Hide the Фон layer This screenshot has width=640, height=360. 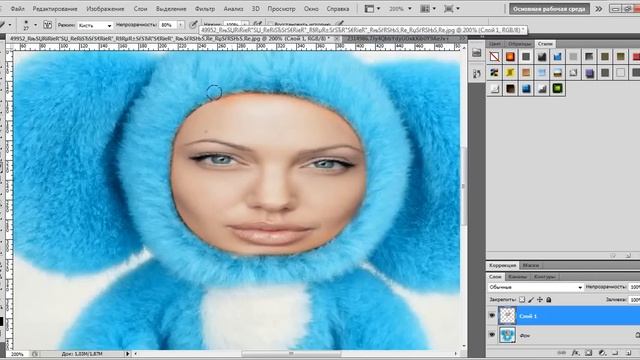[x=492, y=335]
